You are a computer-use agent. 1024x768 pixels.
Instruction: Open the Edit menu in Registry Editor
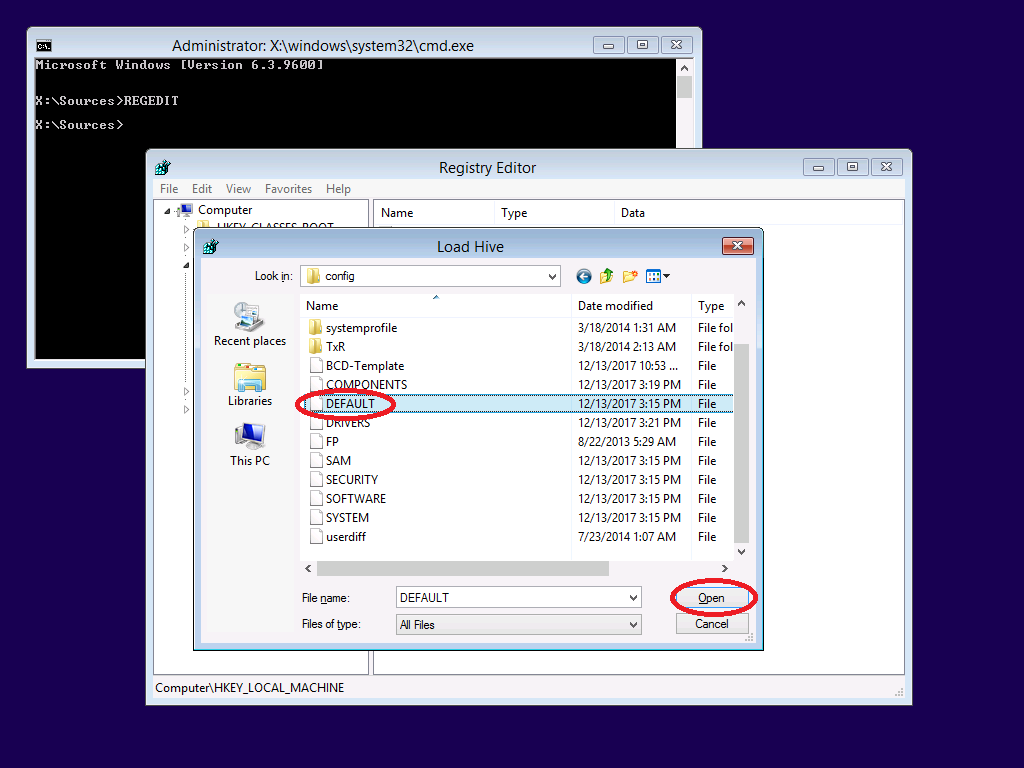tap(202, 189)
